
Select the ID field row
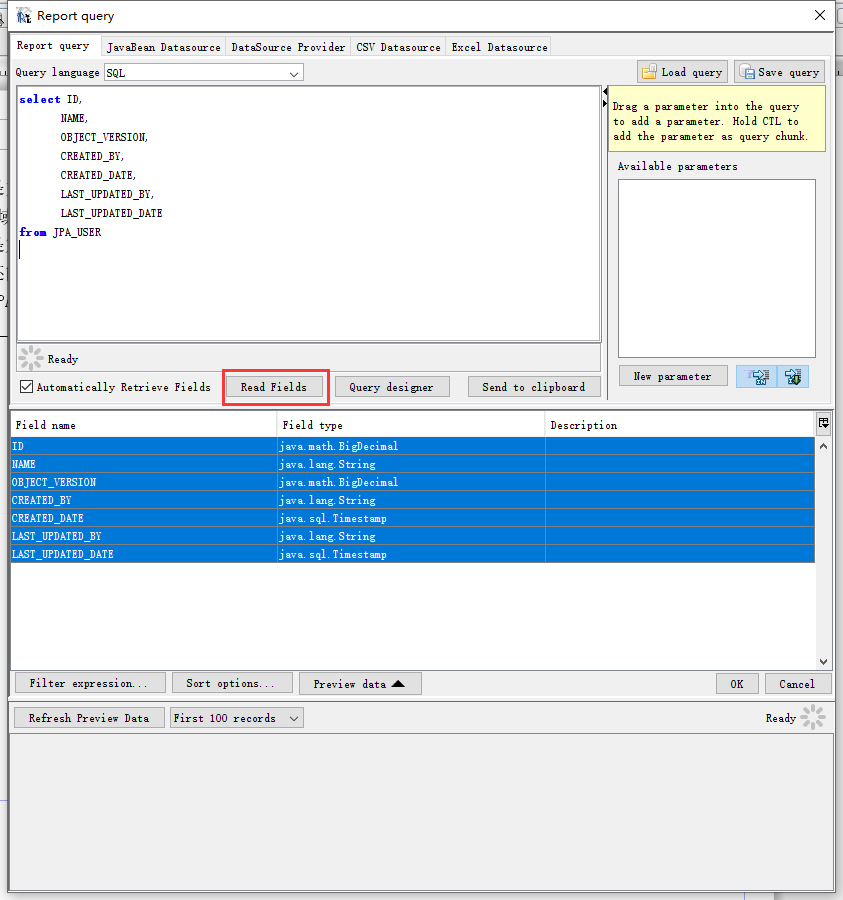tap(413, 446)
